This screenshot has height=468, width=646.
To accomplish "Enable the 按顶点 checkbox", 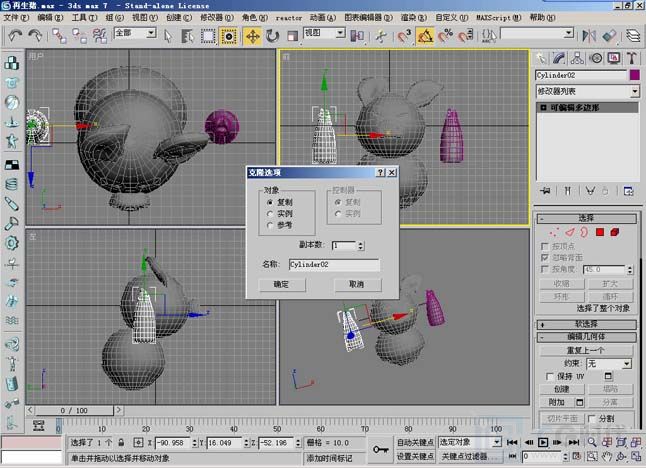I will click(545, 246).
